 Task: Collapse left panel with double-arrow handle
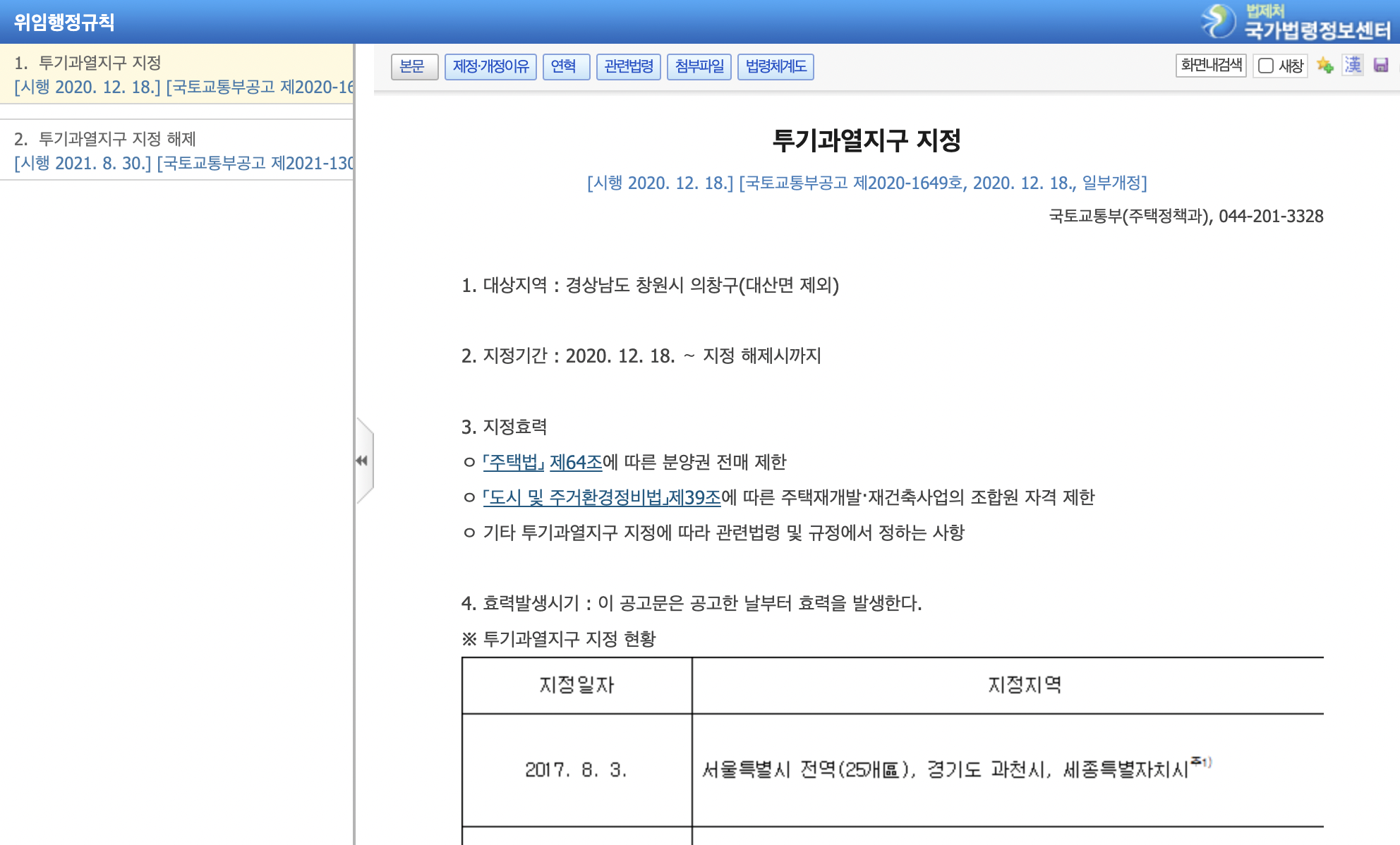coord(362,461)
